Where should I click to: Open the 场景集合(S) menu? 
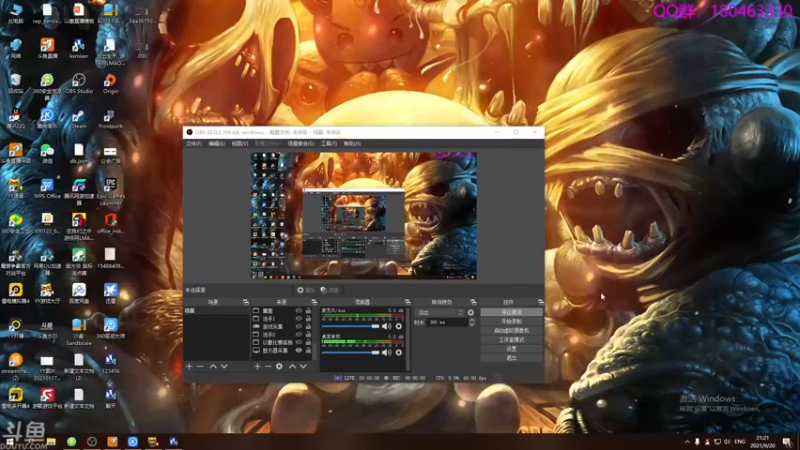[x=301, y=144]
